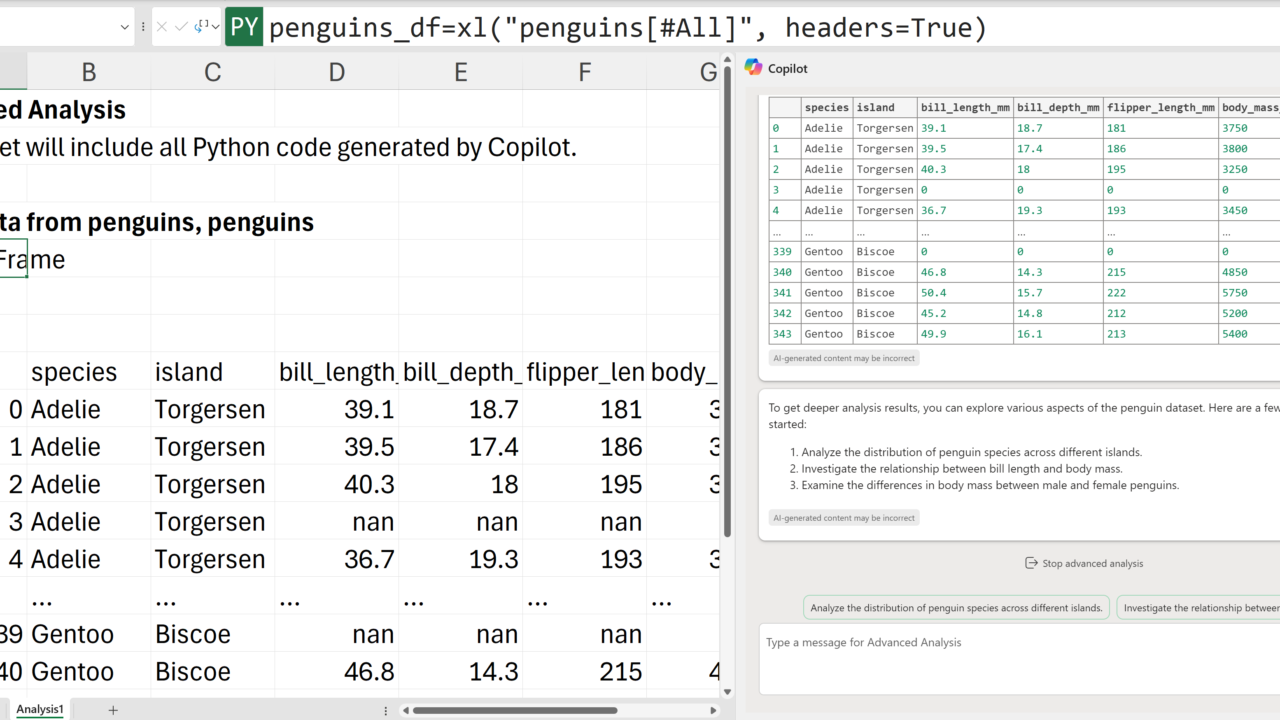The image size is (1280, 720).
Task: Select column D header
Action: (x=337, y=71)
